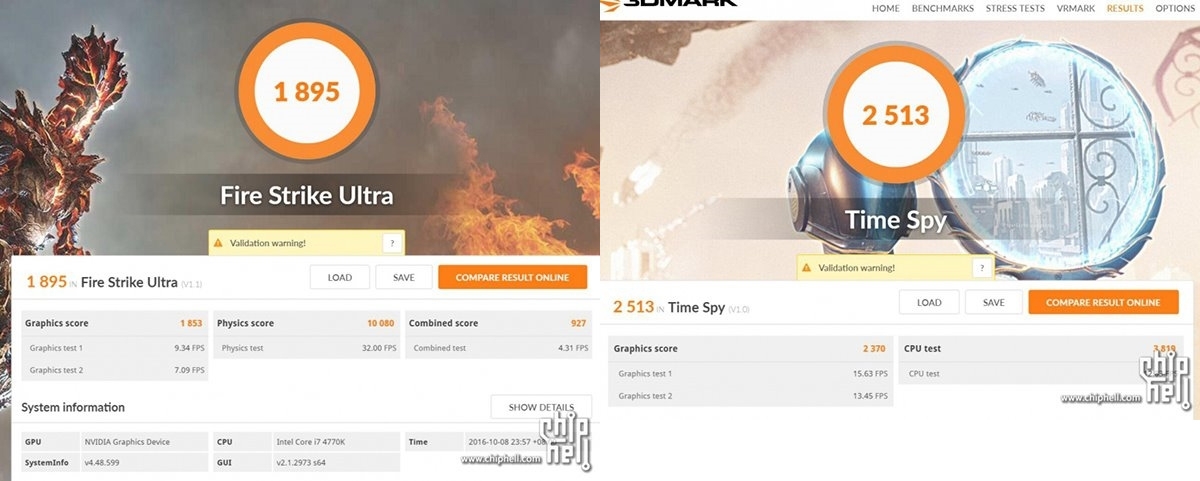Image resolution: width=1200 pixels, height=481 pixels.
Task: Click the Time Spy warning triangle icon
Action: coord(808,267)
